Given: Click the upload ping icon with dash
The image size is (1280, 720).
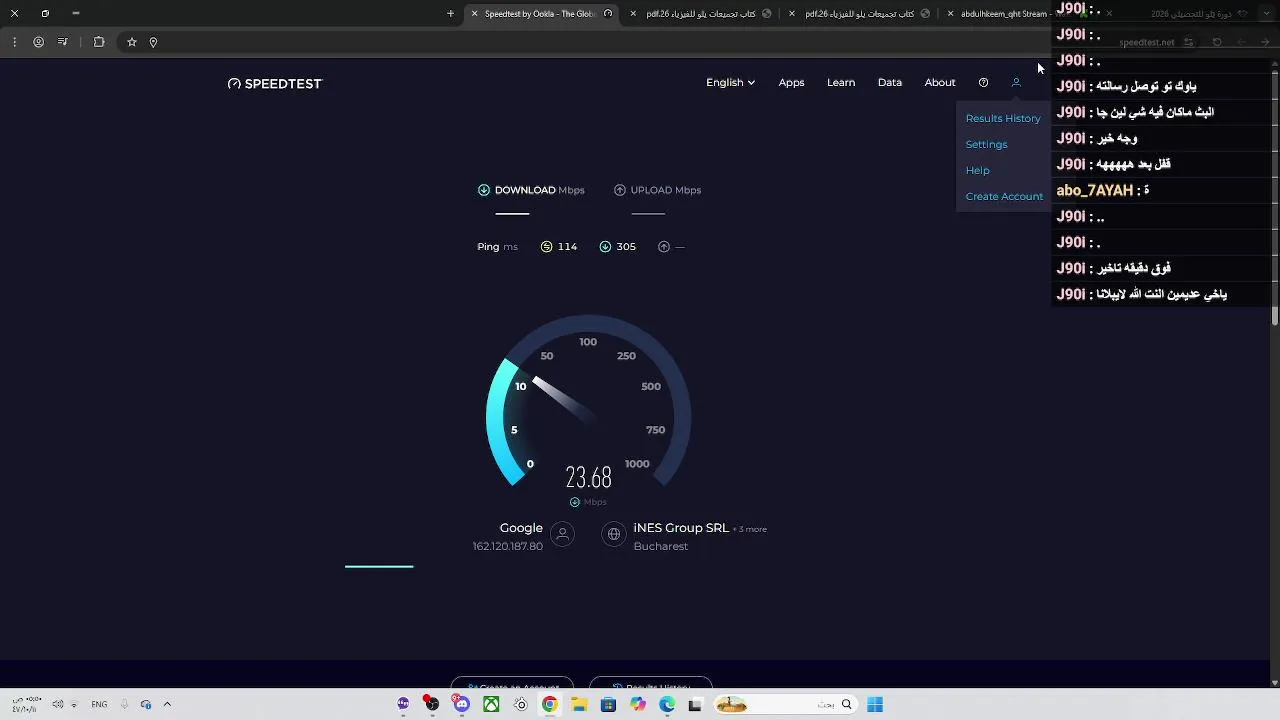Looking at the screenshot, I should 664,247.
